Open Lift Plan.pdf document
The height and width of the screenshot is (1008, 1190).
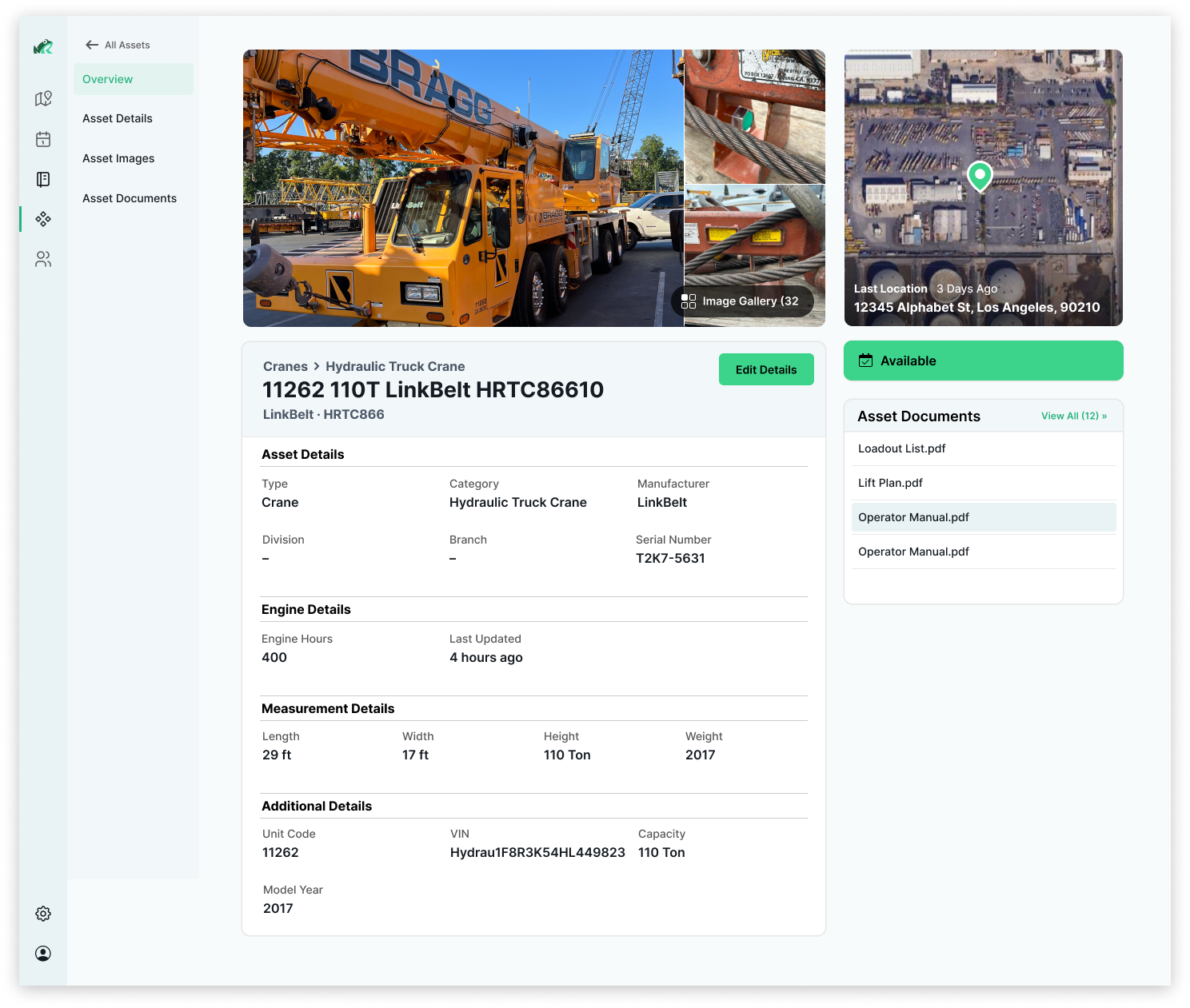[x=984, y=483]
